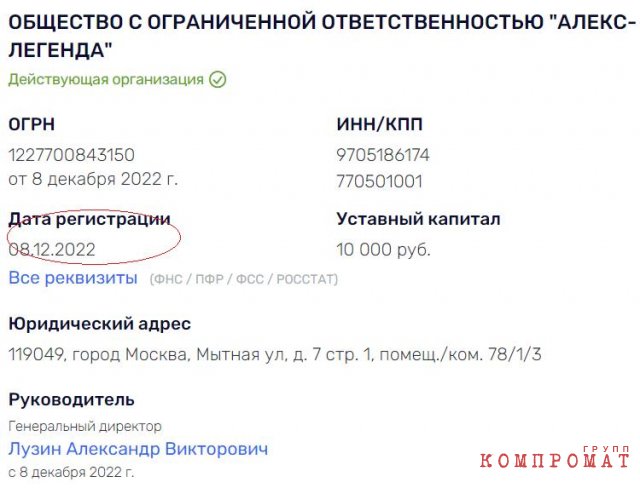Click the legal address text on Мытная ул.
This screenshot has width=640, height=488.
(275, 355)
